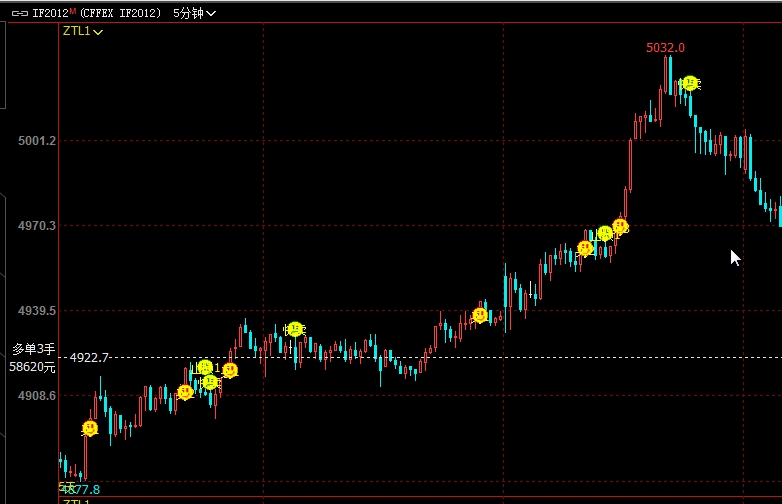The width and height of the screenshot is (782, 504).
Task: Click the leftmost smiley in the 4970.3 trio
Action: 585,248
